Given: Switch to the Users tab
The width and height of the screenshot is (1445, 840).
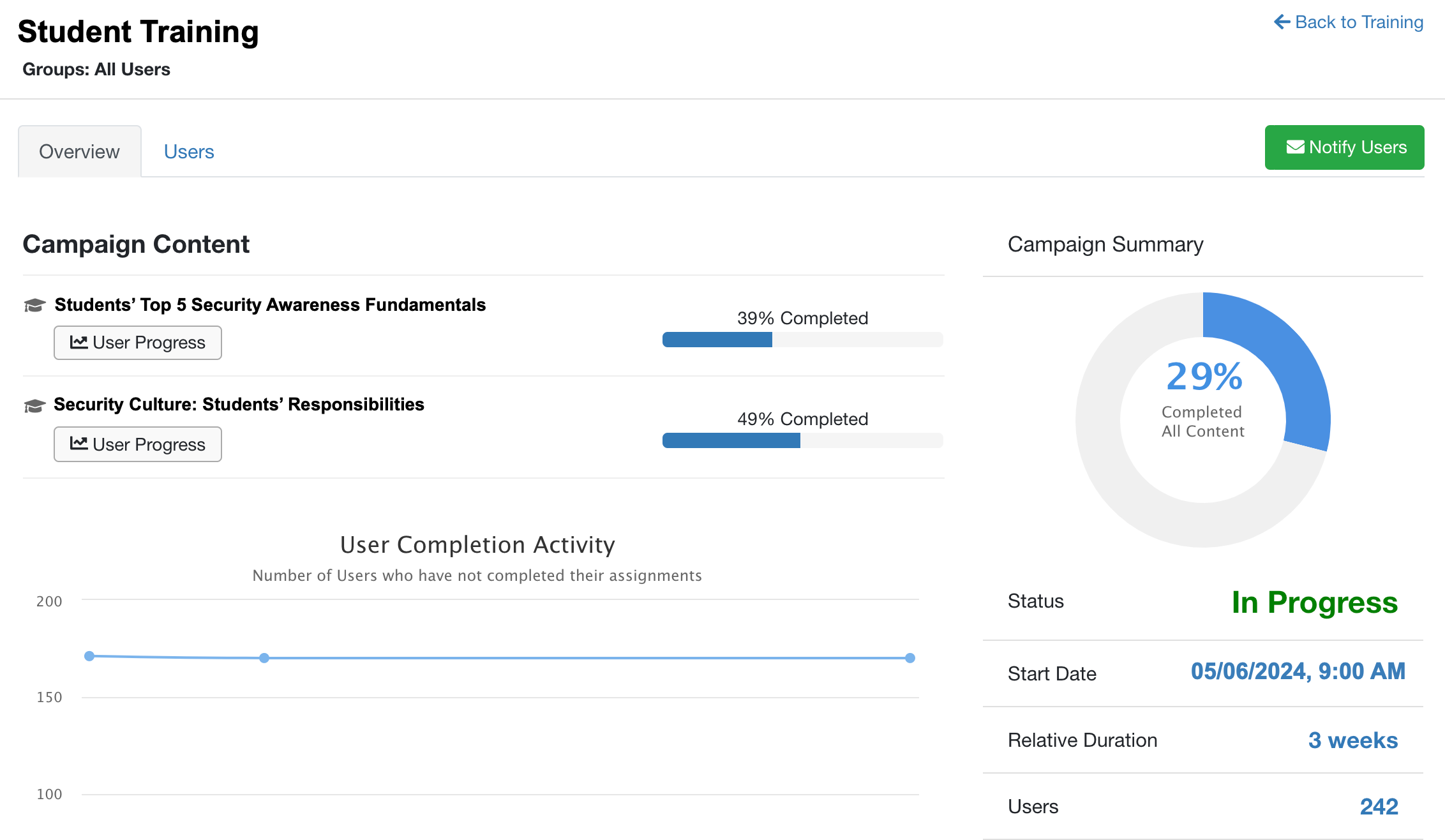Looking at the screenshot, I should click(189, 151).
